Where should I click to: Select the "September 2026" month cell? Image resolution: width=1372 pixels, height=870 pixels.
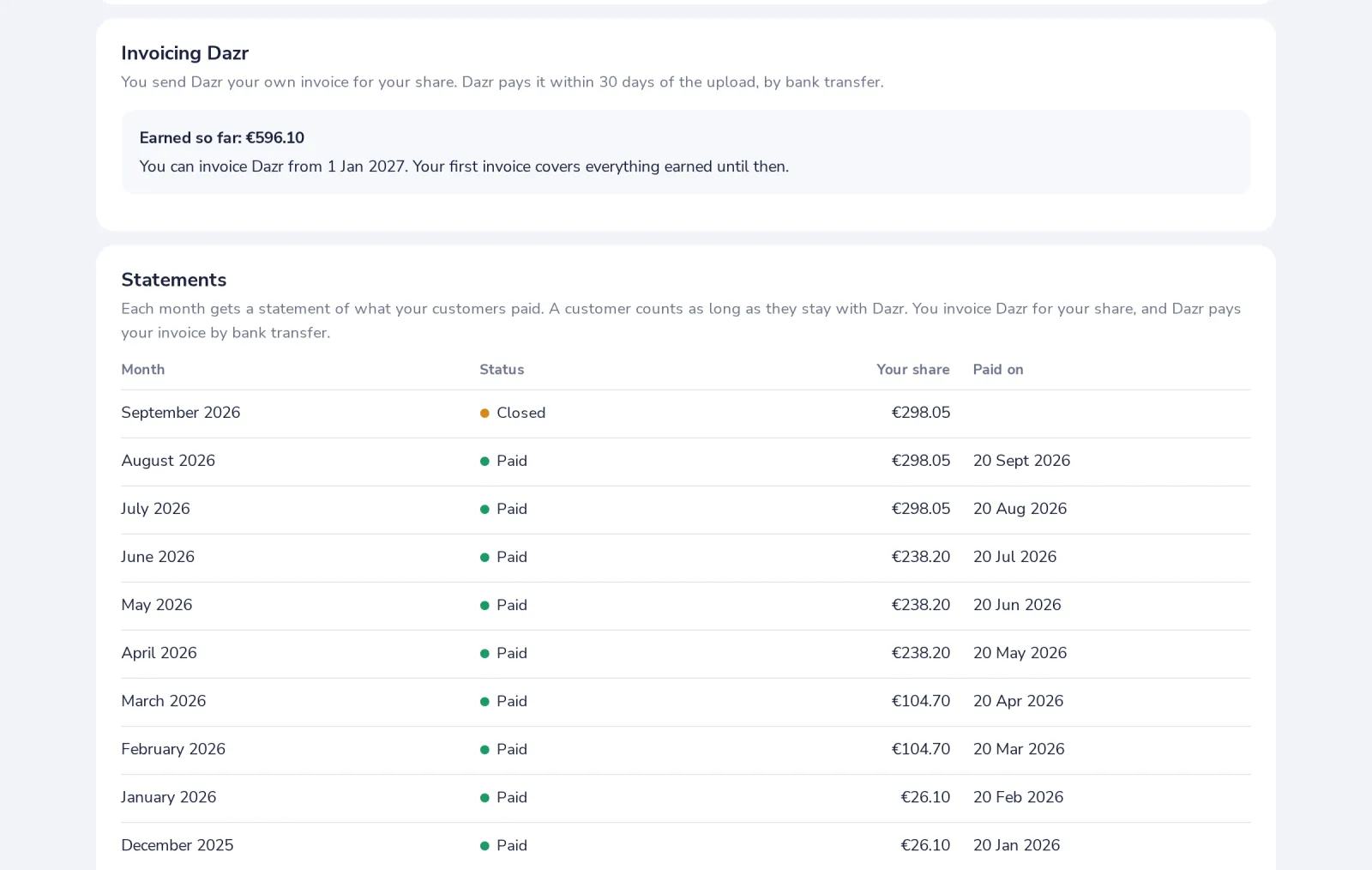click(181, 413)
